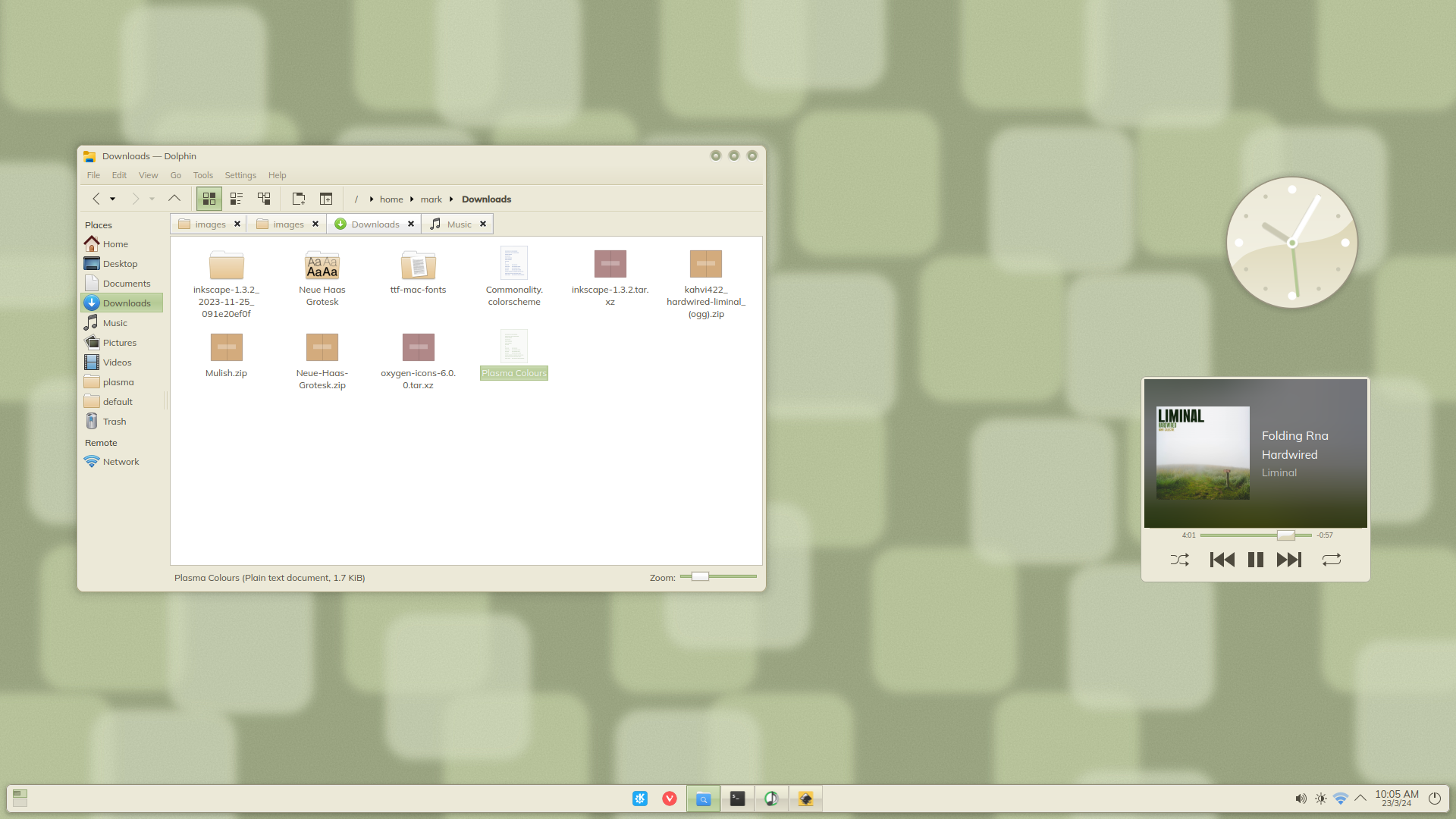Open the Edit menu
1456x819 pixels.
tap(119, 175)
